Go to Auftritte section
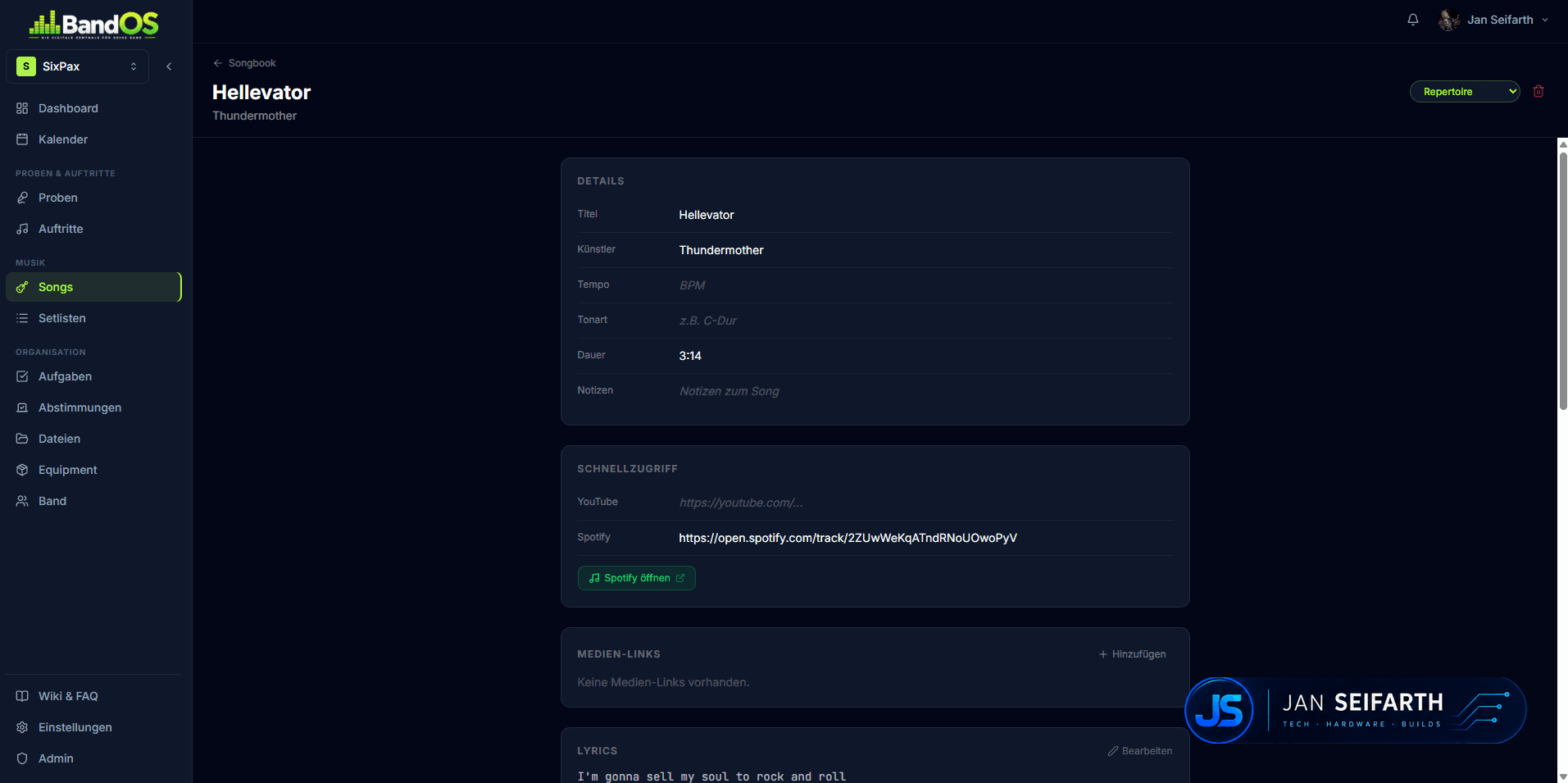 pyautogui.click(x=93, y=229)
